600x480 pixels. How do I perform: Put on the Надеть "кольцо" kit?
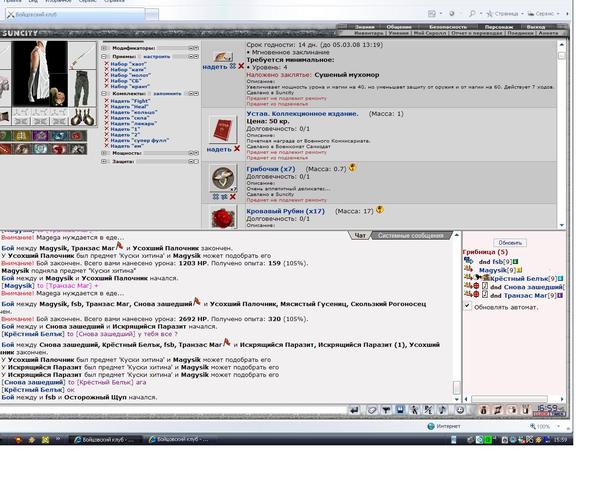[134, 112]
